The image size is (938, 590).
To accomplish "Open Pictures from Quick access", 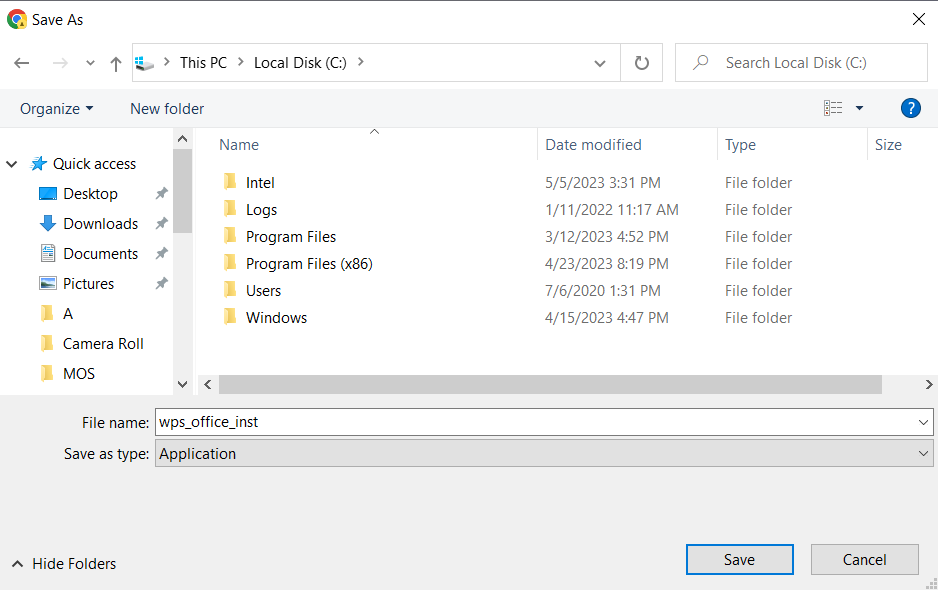I will [x=92, y=283].
